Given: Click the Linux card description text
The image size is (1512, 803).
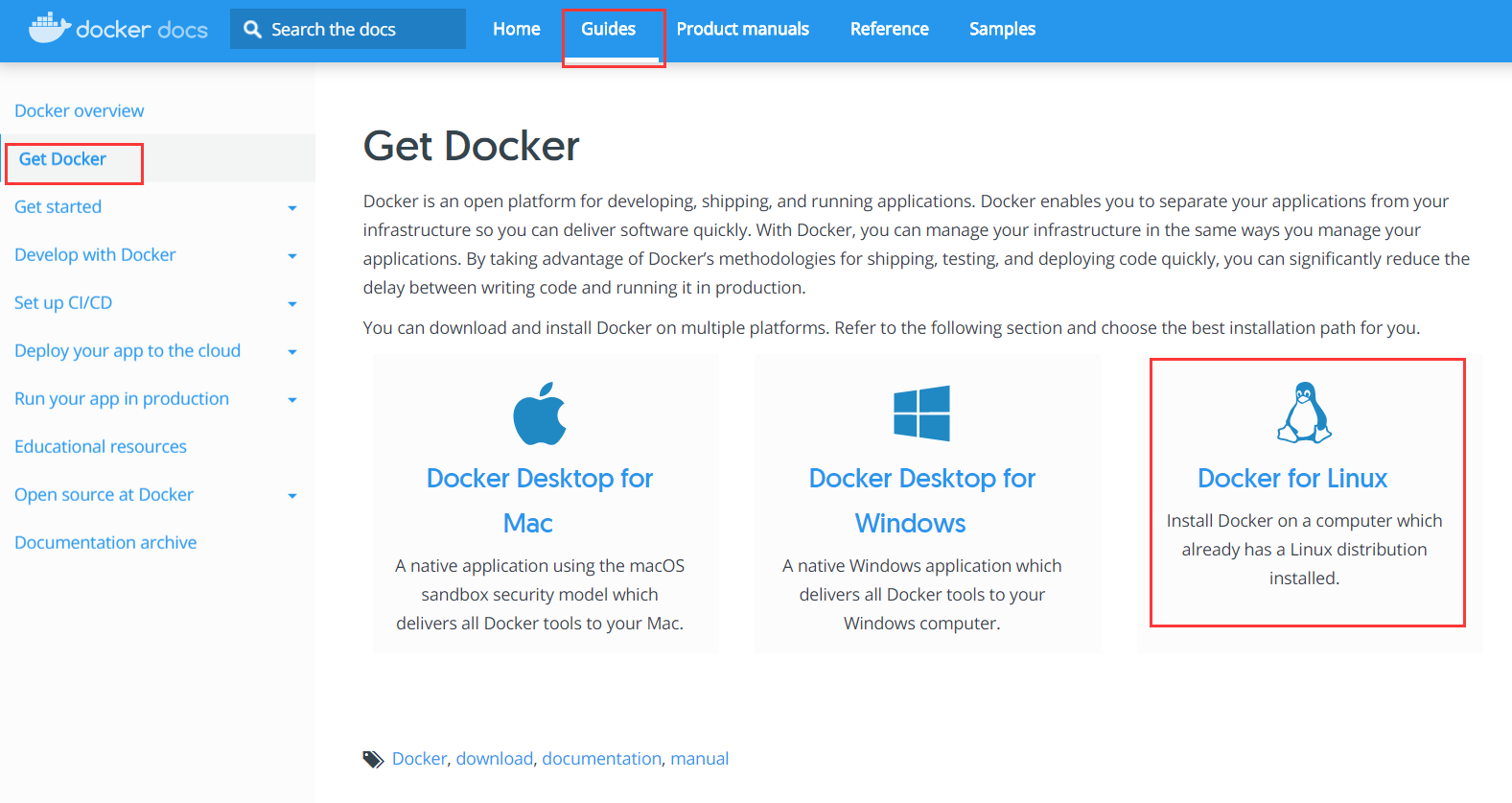Looking at the screenshot, I should pyautogui.click(x=1304, y=550).
